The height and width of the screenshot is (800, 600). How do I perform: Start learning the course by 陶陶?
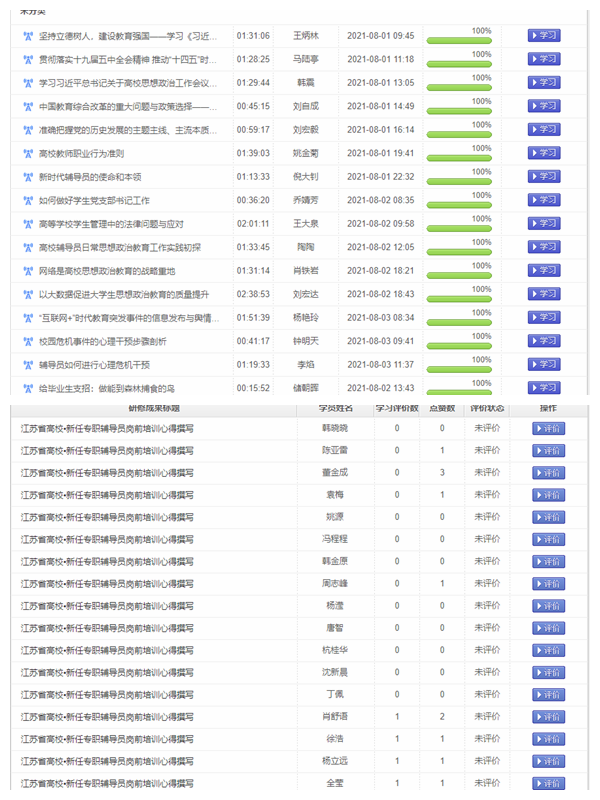pos(544,246)
